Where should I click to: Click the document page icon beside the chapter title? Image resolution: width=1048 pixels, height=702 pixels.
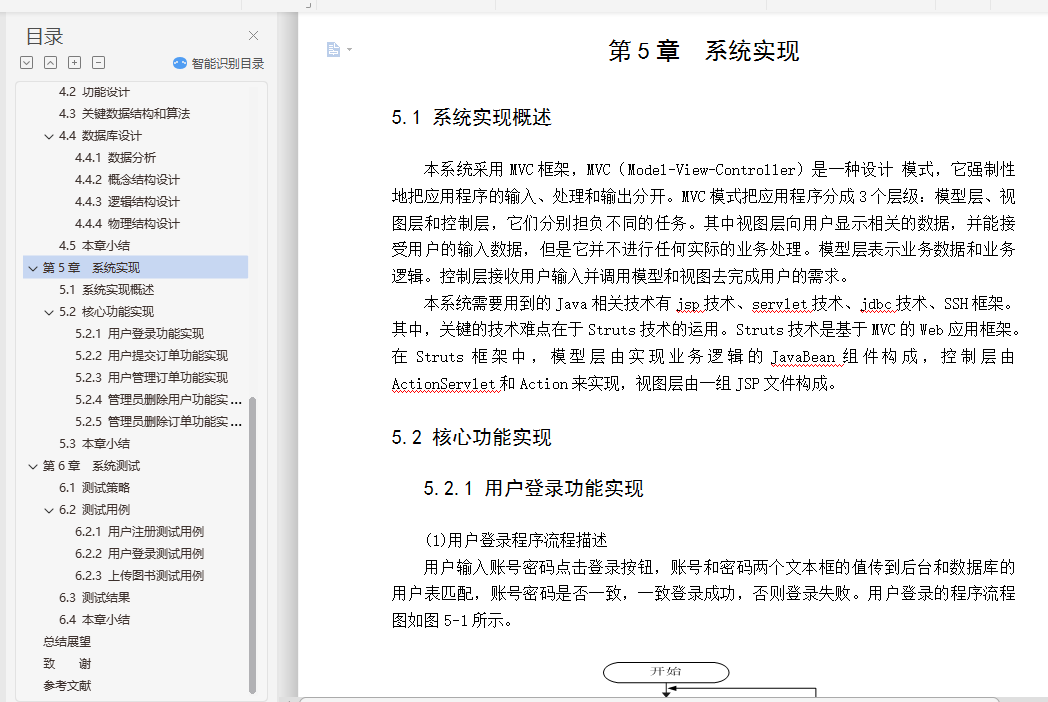(x=333, y=49)
